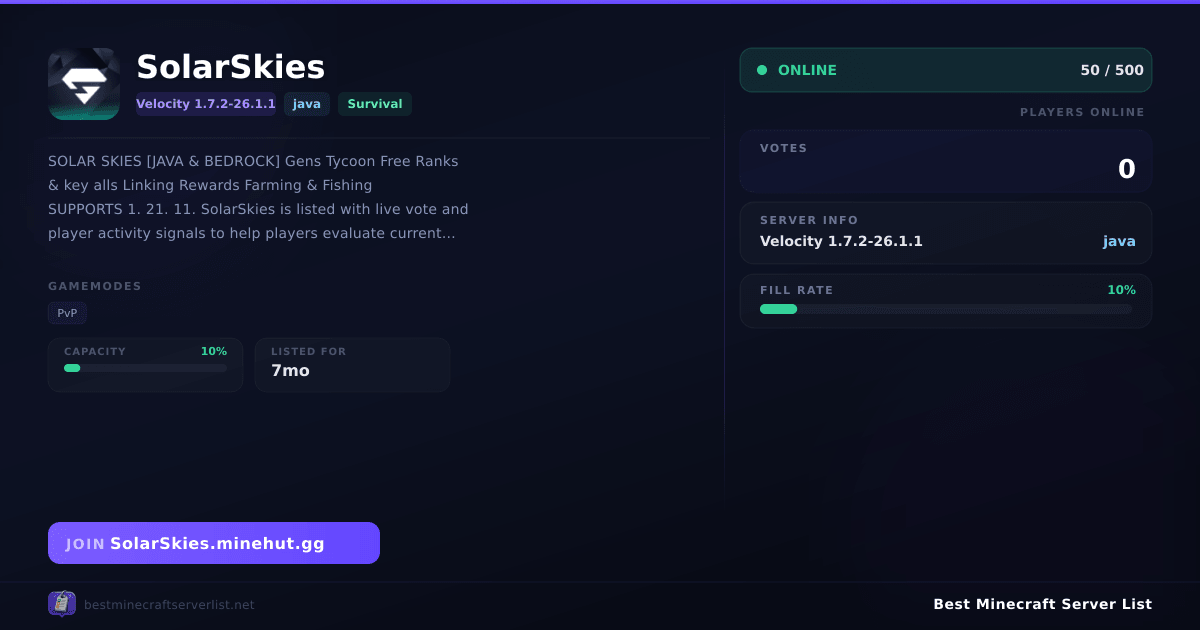Click the 10% value in the Capacity card
Viewport: 1200px width, 630px height.
coord(214,351)
